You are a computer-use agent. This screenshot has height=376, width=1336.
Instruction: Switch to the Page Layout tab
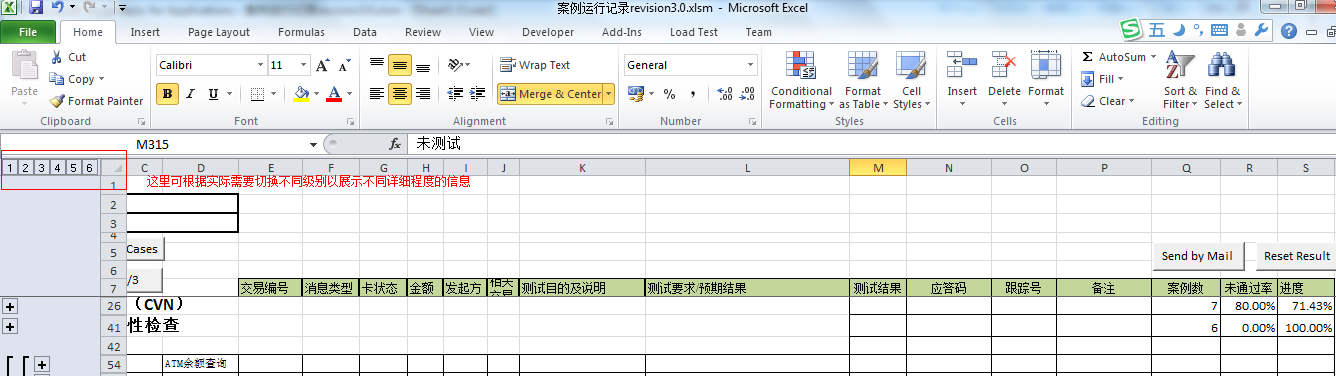coord(219,32)
